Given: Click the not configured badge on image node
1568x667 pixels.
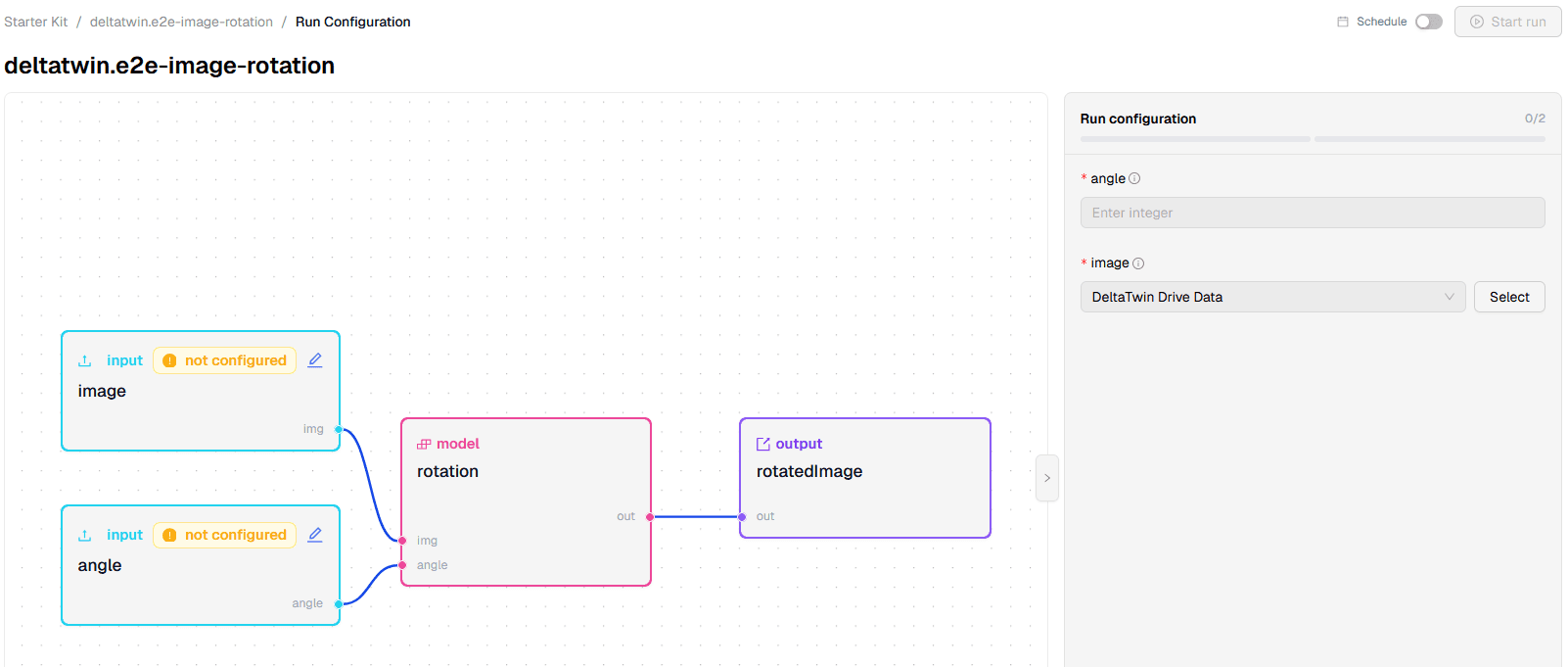Looking at the screenshot, I should tap(225, 360).
